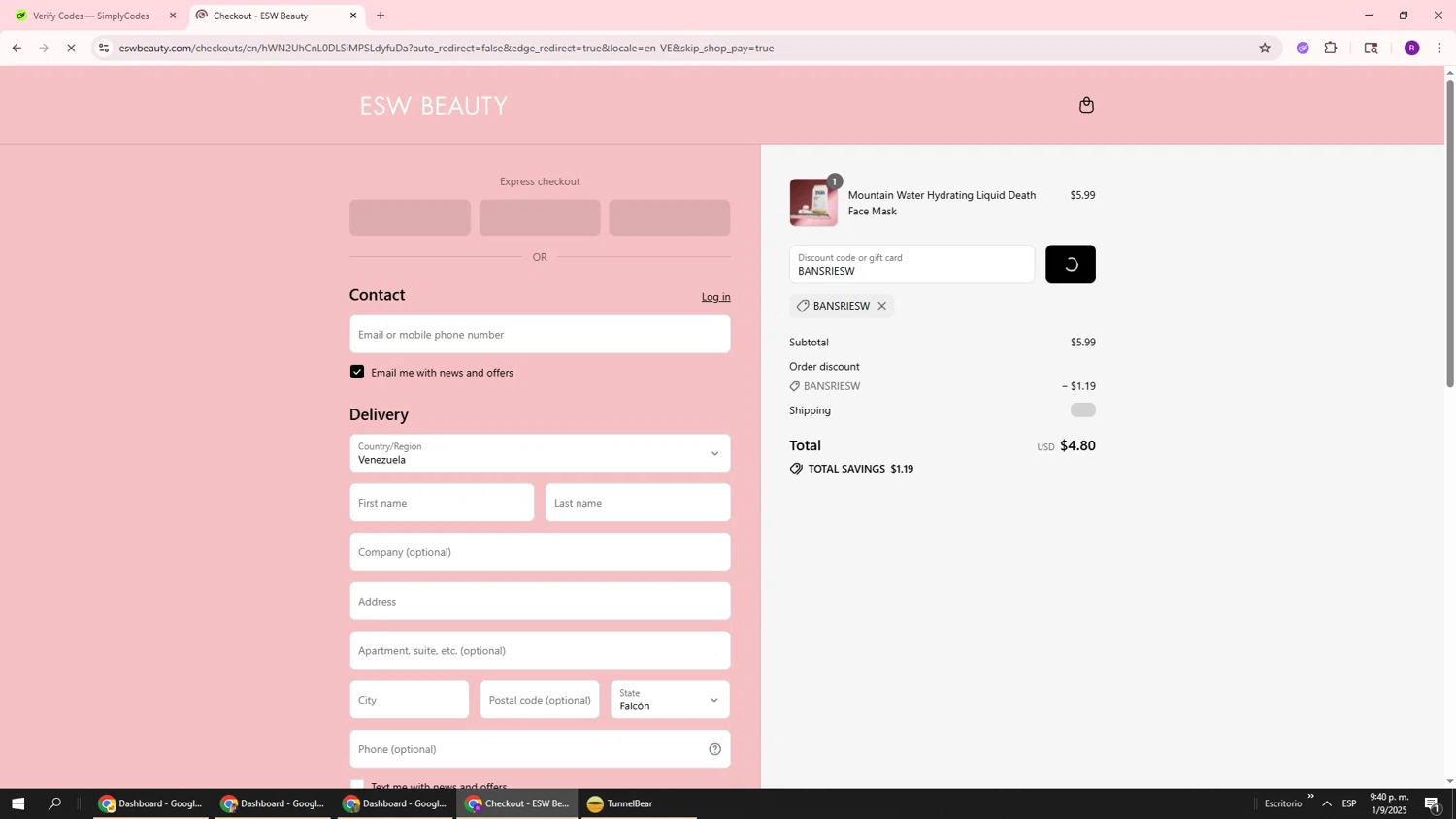
Task: Focus the Company (optional) field
Action: tap(540, 552)
